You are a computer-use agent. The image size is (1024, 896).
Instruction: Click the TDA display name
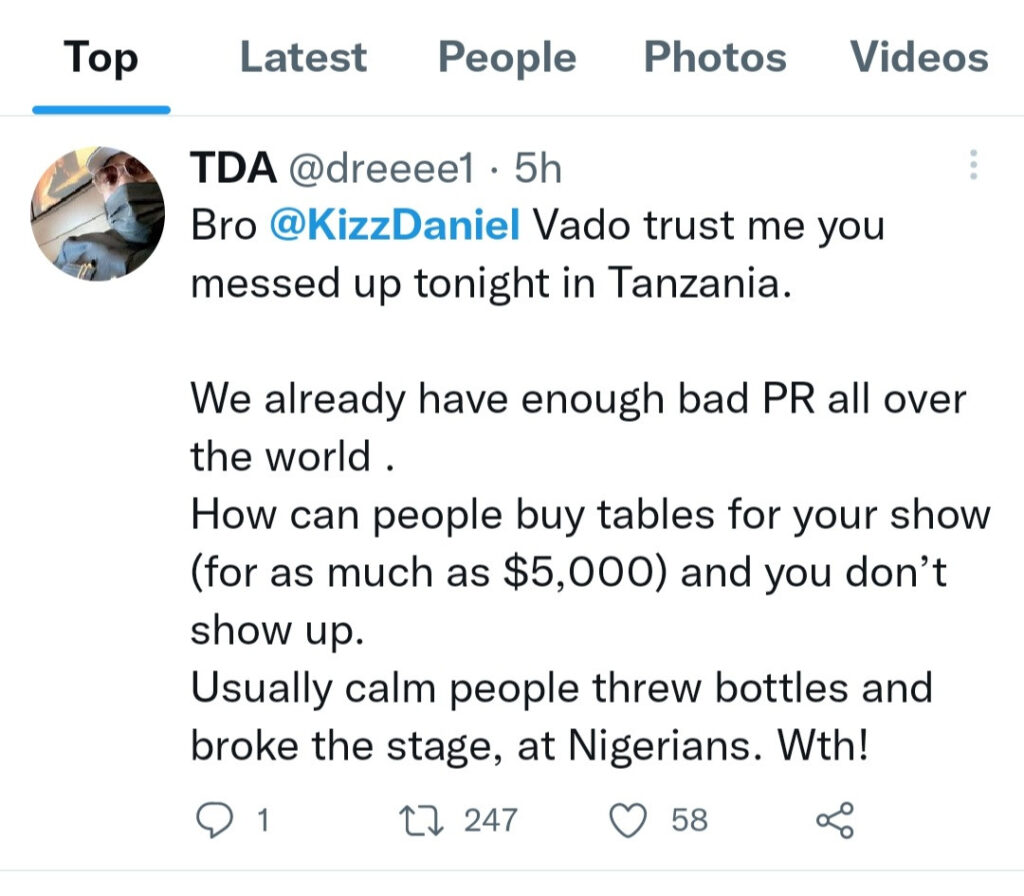(x=233, y=170)
